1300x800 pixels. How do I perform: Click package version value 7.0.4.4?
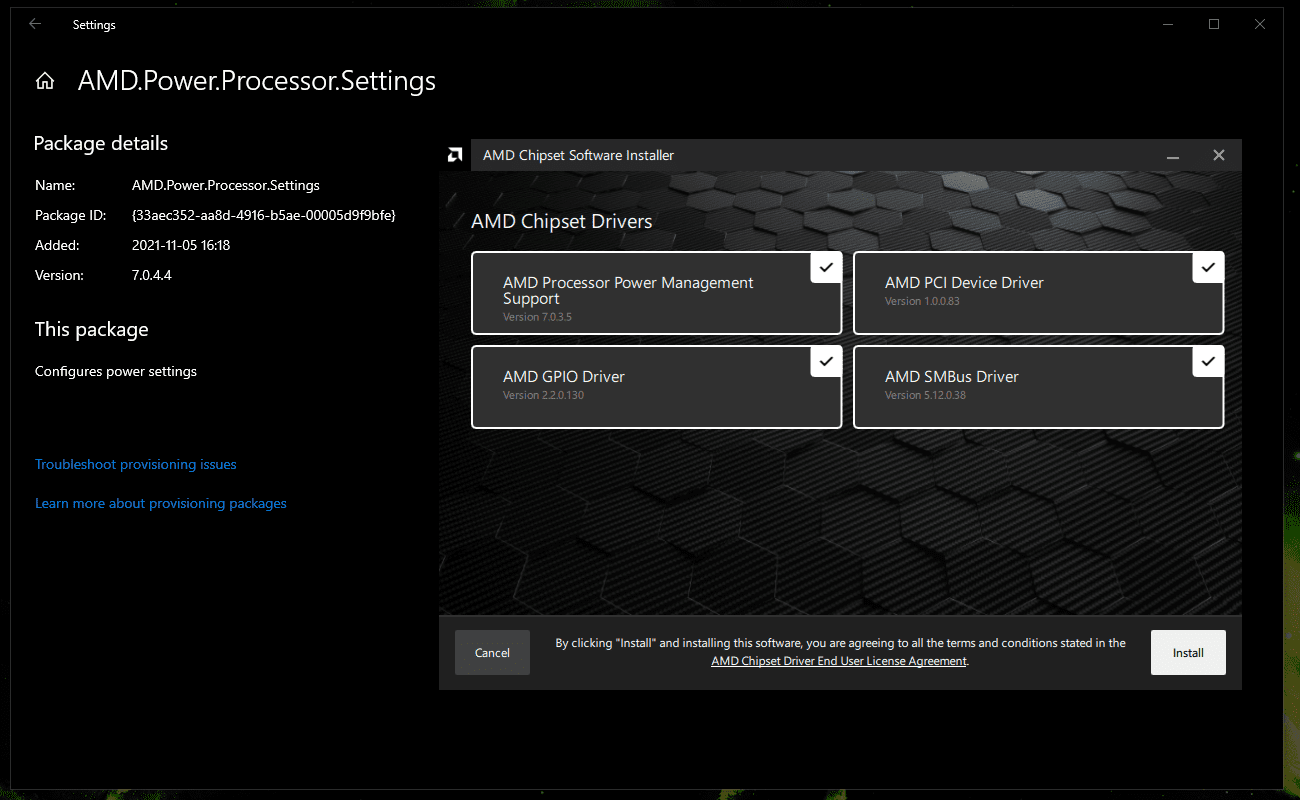click(x=152, y=275)
